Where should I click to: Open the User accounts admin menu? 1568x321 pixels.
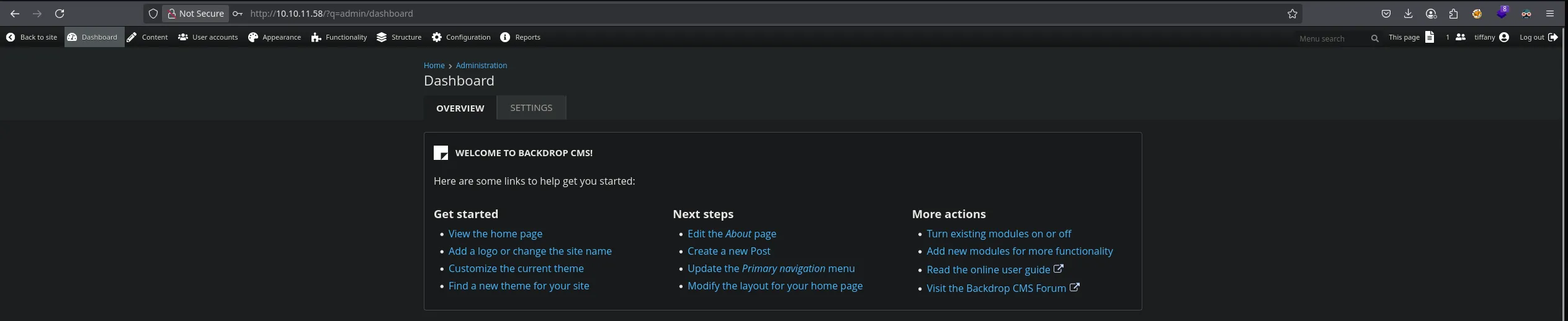coord(208,37)
